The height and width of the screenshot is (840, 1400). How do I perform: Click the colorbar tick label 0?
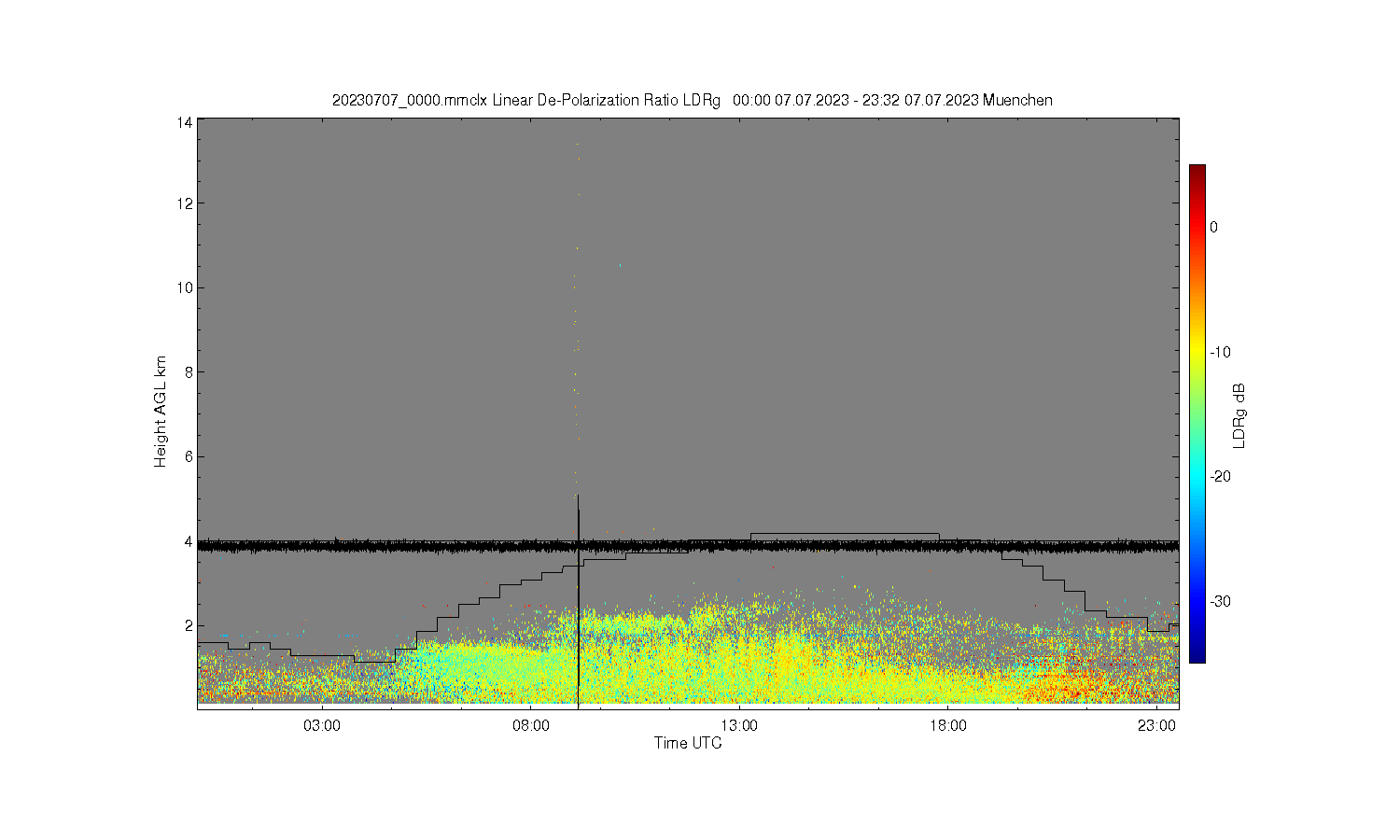[1213, 227]
